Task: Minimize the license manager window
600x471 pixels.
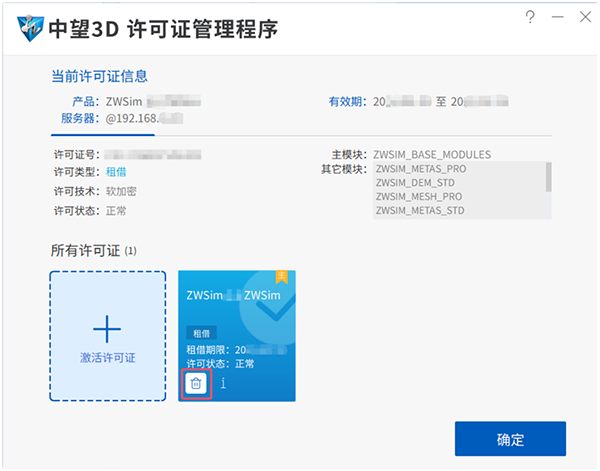Action: [x=558, y=17]
